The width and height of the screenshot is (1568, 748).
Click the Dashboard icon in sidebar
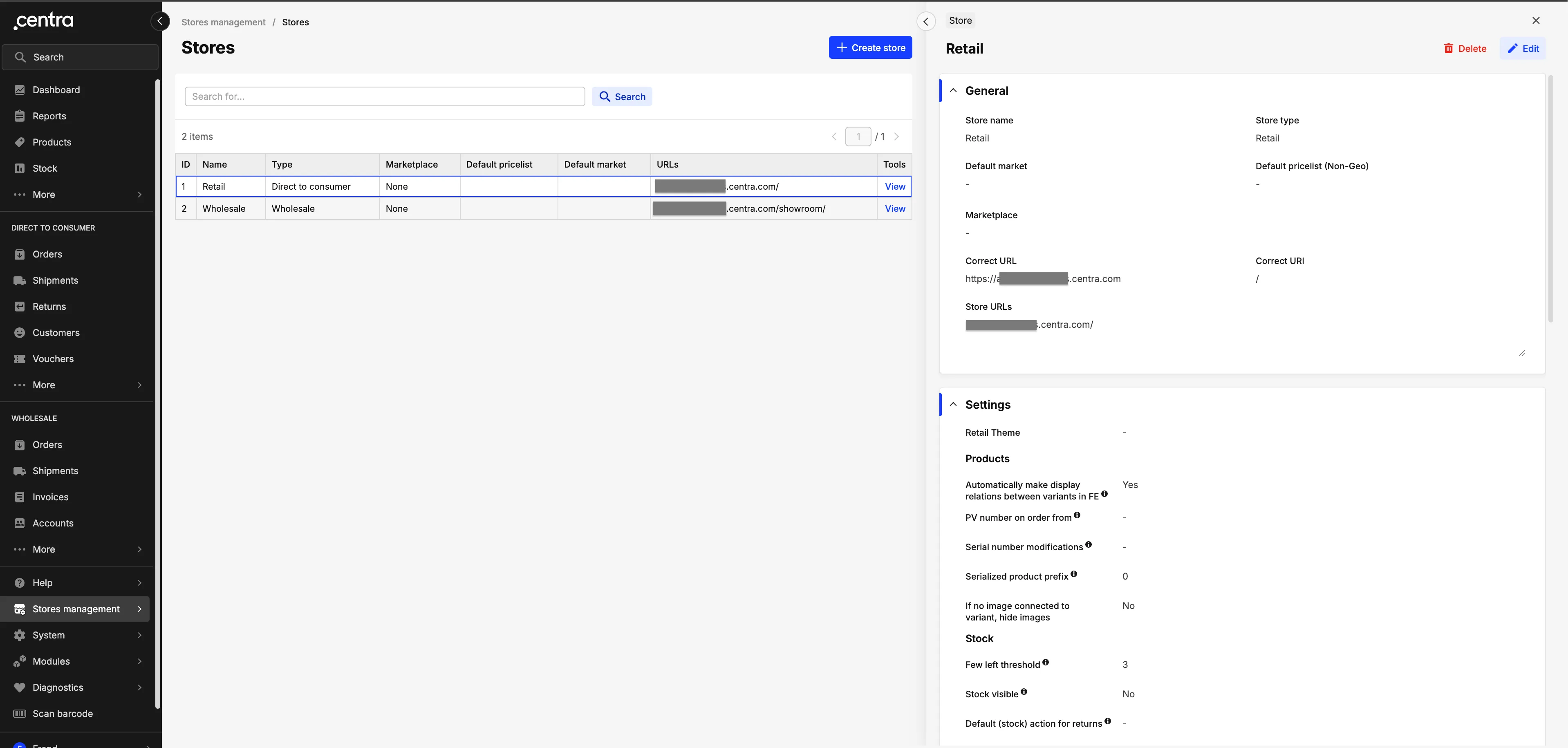(x=20, y=90)
